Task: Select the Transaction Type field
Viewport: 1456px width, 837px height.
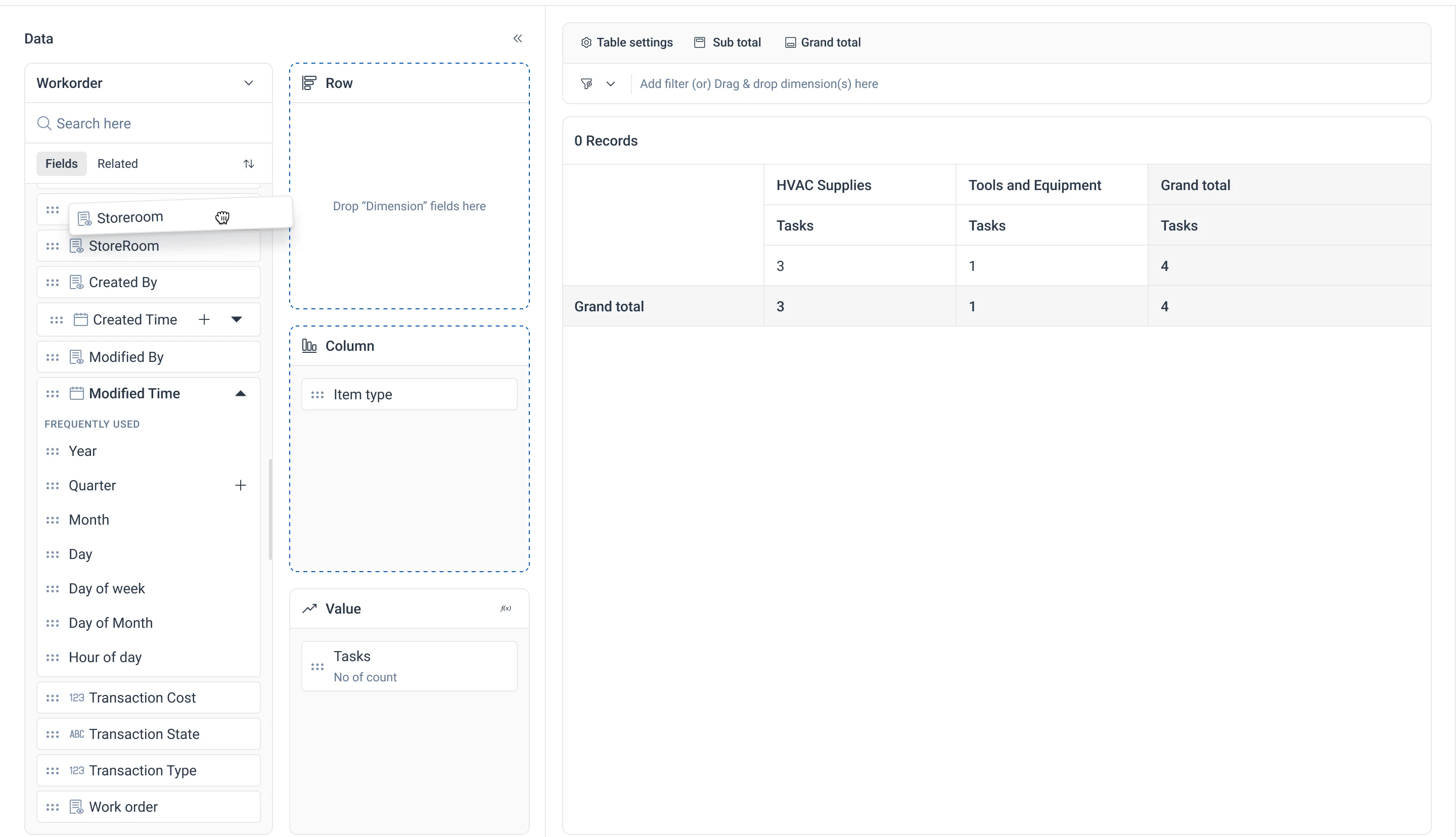Action: point(148,770)
